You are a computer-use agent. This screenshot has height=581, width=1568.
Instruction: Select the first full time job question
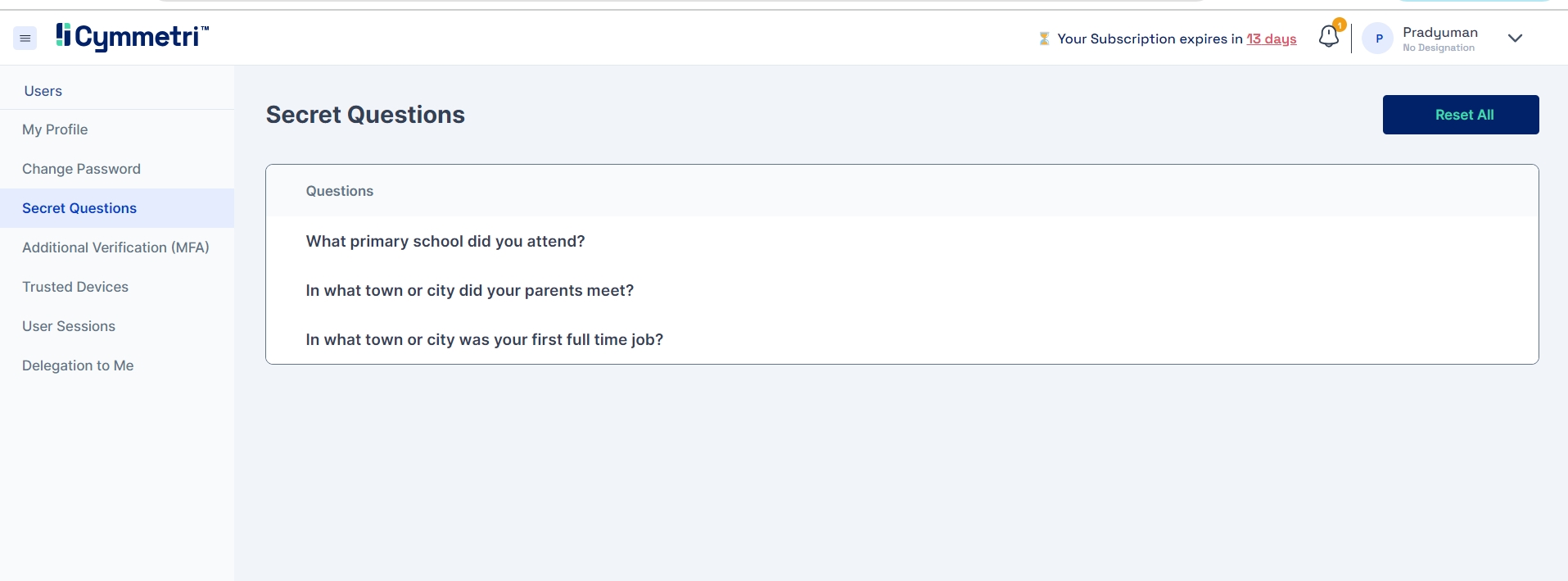(x=484, y=339)
